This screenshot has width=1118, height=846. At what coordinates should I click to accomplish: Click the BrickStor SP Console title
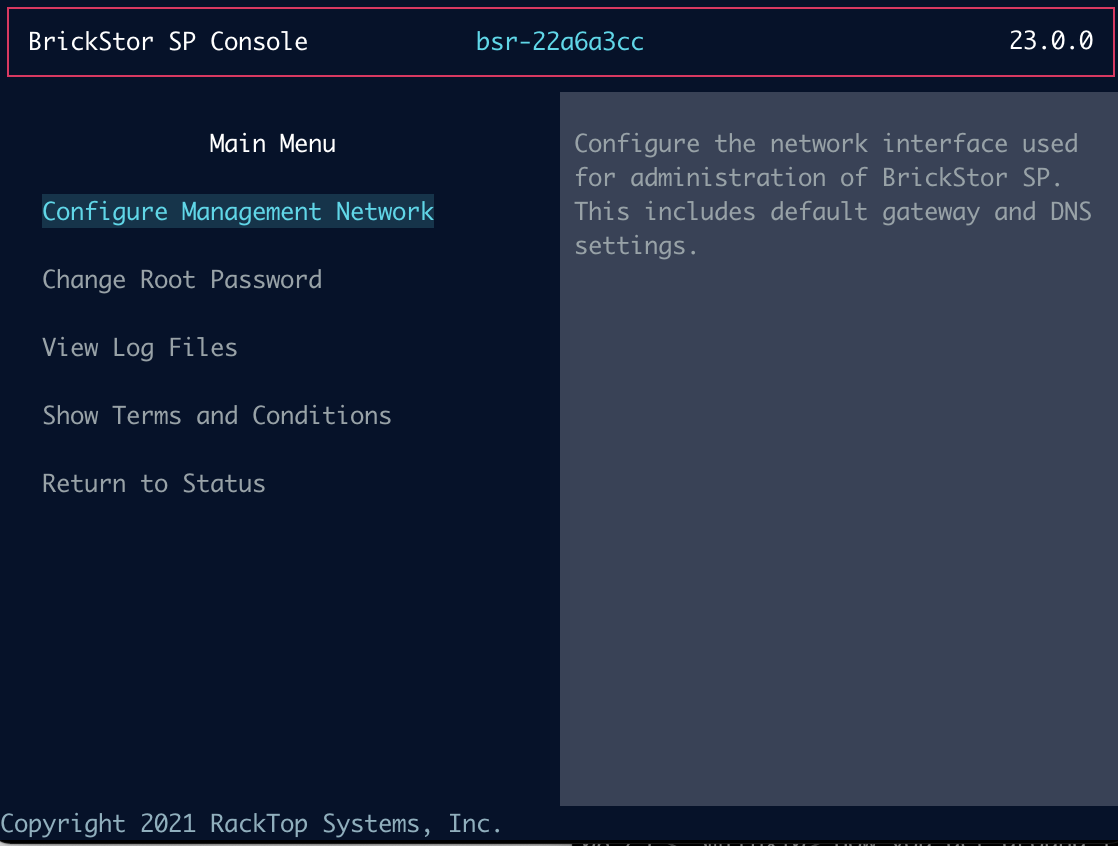pyautogui.click(x=167, y=41)
